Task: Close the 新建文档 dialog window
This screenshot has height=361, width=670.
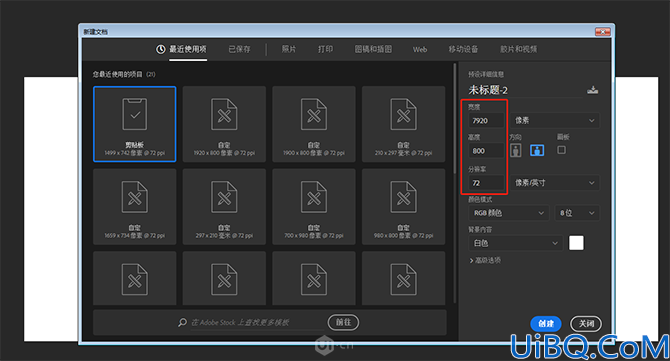Action: (603, 32)
